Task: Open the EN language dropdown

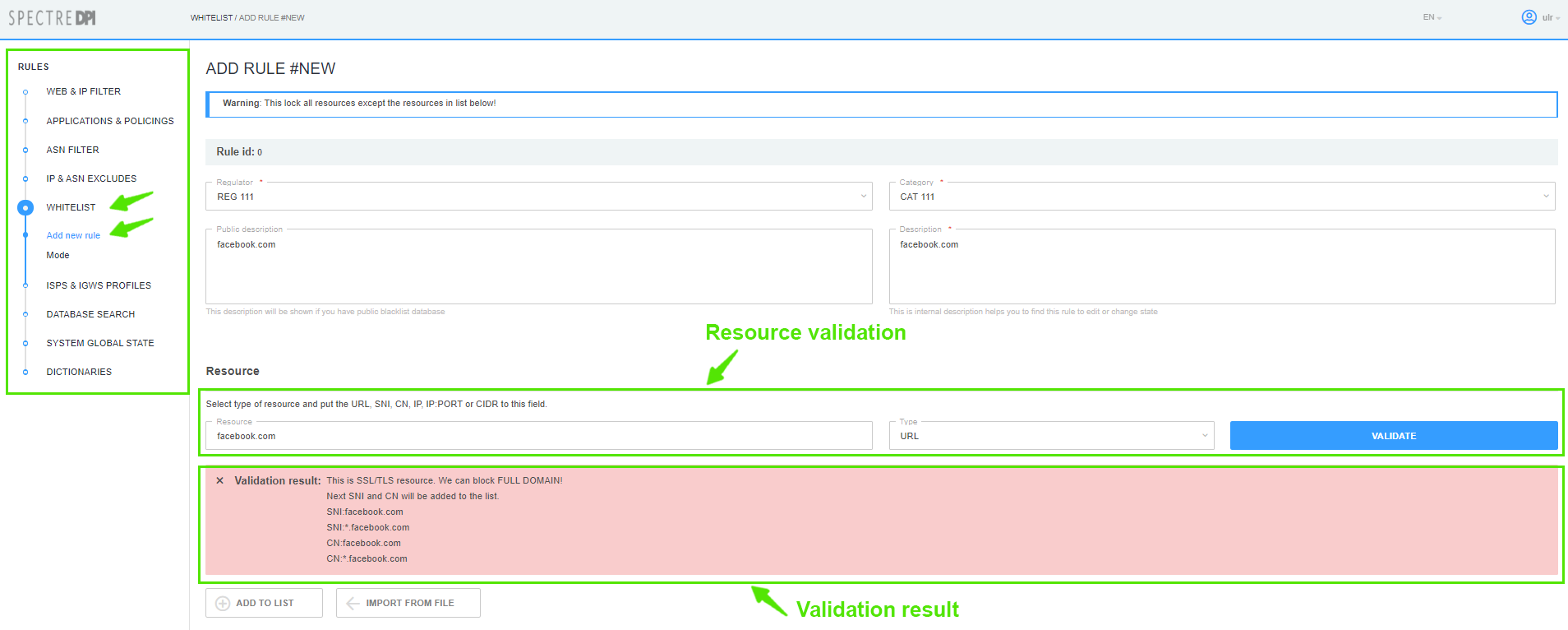Action: click(1432, 17)
